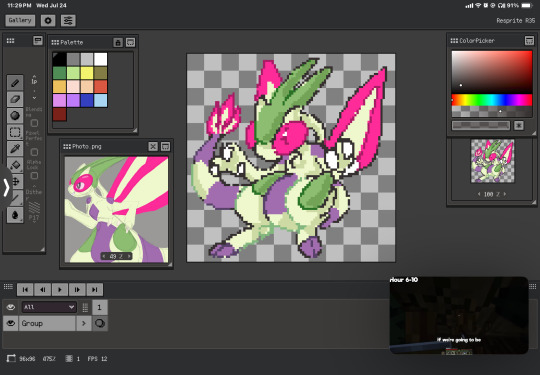The image size is (540, 375).
Task: Click previous dither pattern arrow above Dither
Action: pyautogui.click(x=34, y=186)
